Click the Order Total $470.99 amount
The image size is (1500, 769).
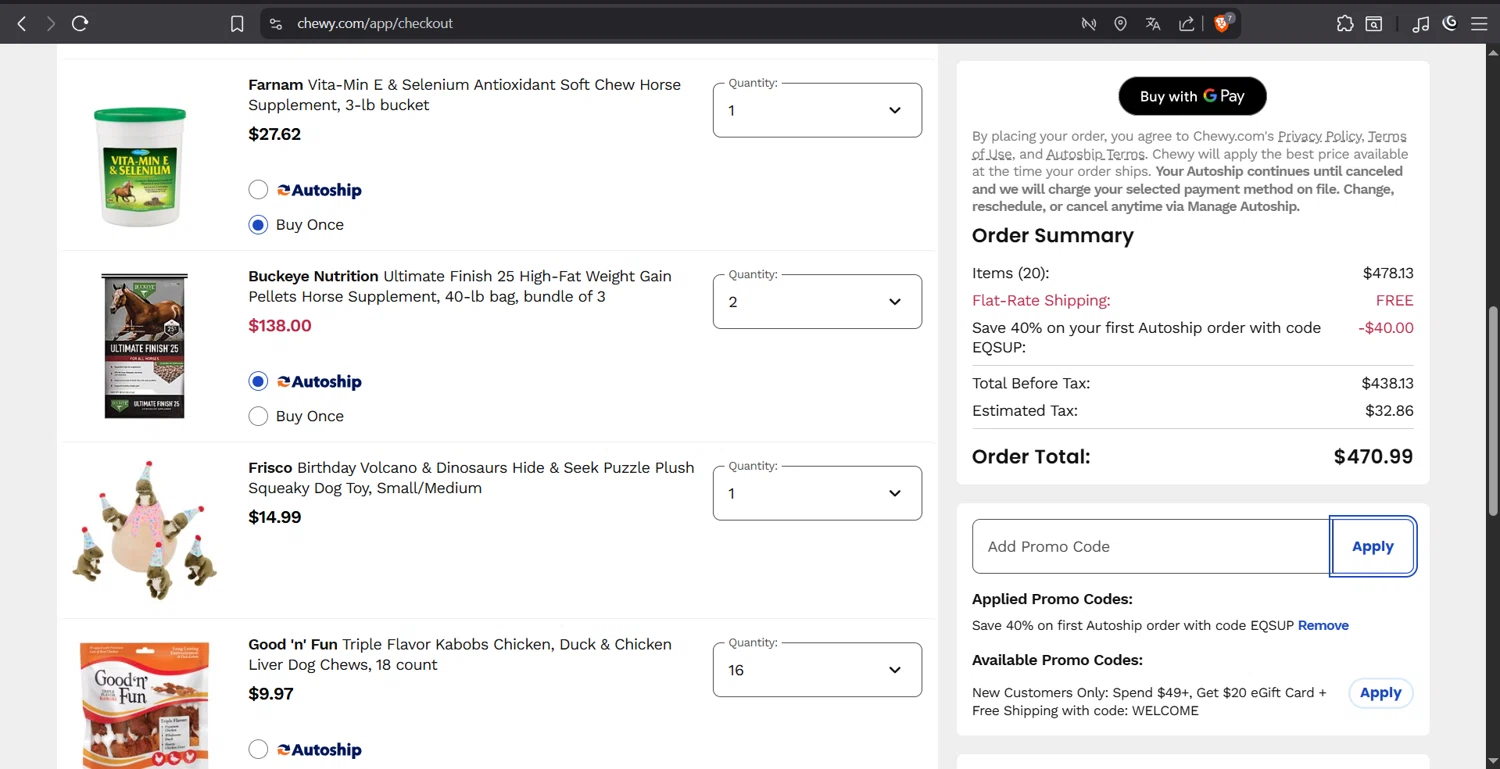1373,457
